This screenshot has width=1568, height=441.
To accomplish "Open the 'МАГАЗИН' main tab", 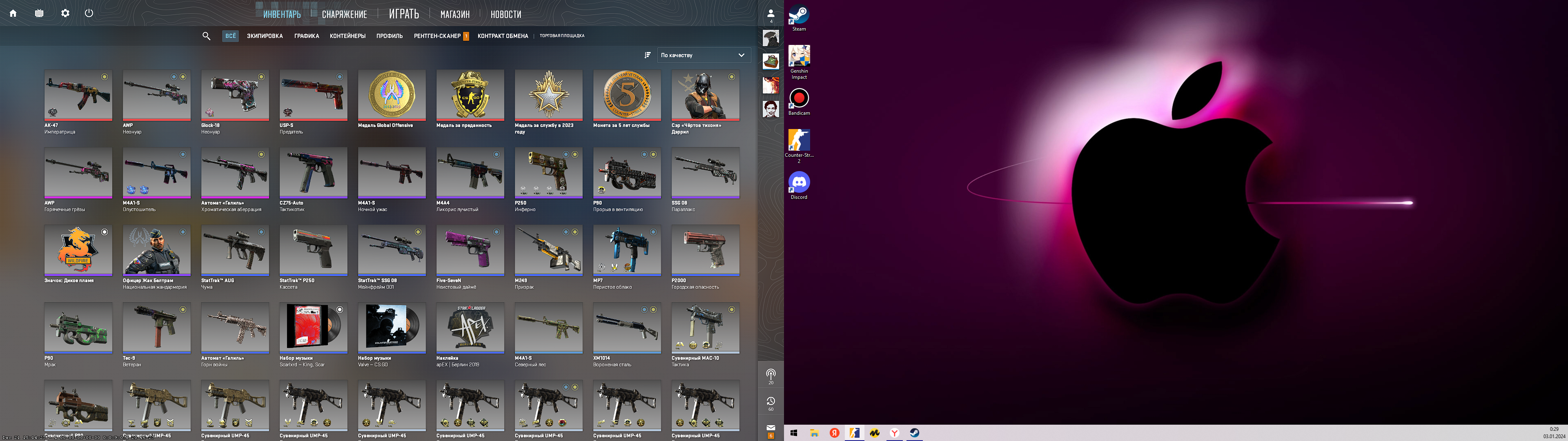I will coord(455,14).
